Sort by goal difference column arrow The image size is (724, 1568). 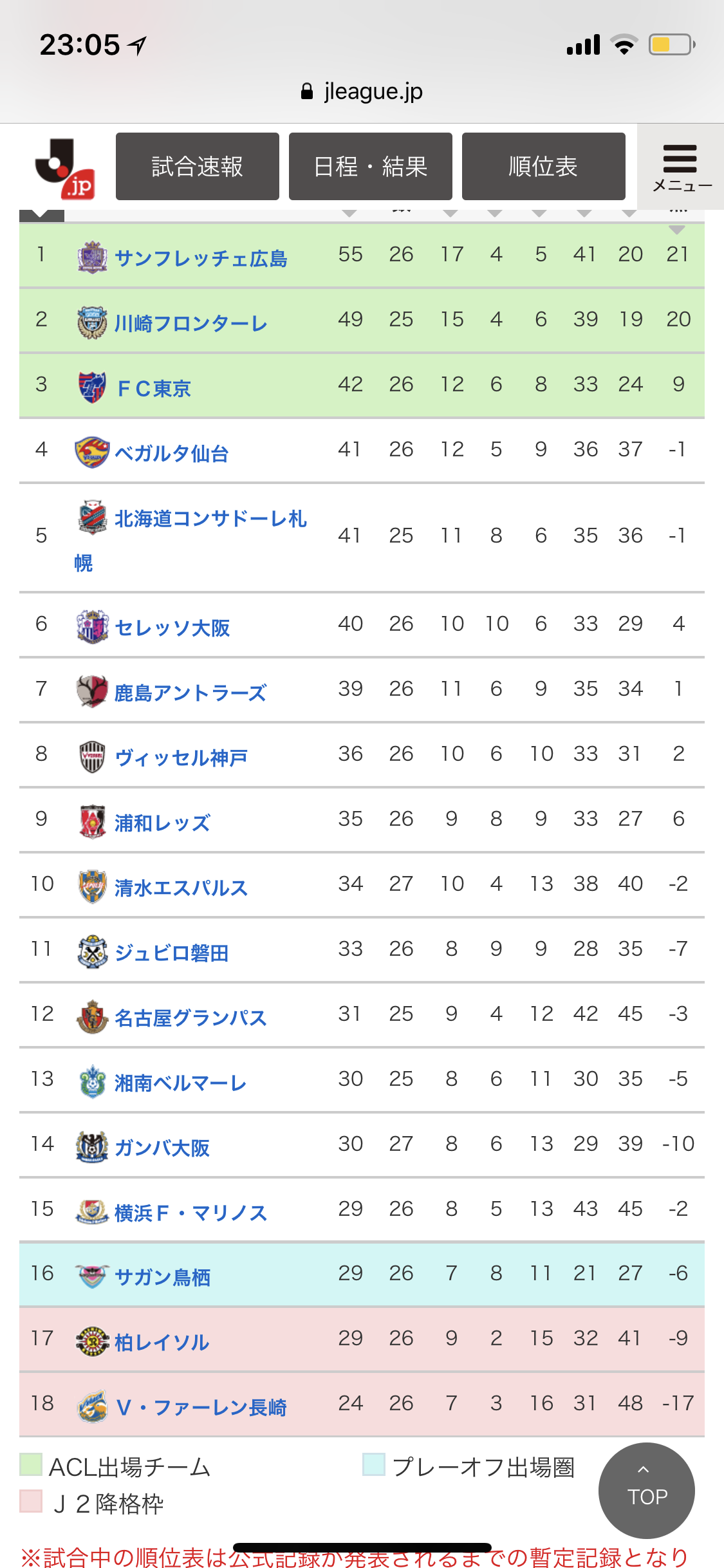click(676, 229)
